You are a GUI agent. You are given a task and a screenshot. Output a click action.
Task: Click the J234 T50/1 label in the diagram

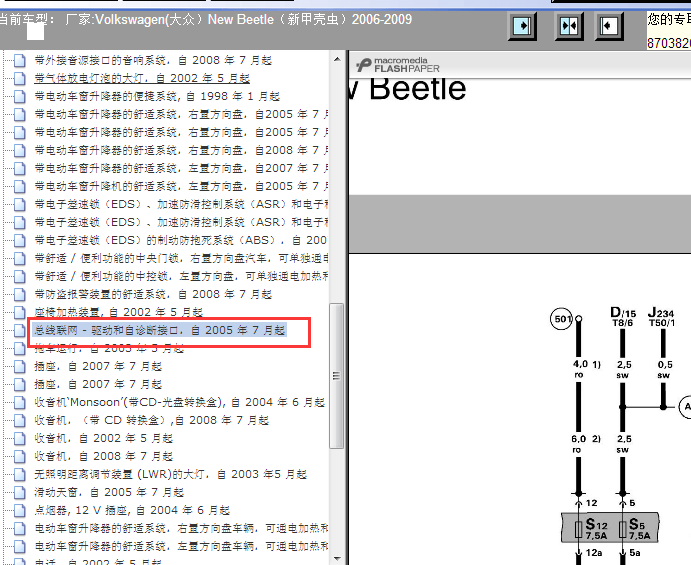[661, 317]
